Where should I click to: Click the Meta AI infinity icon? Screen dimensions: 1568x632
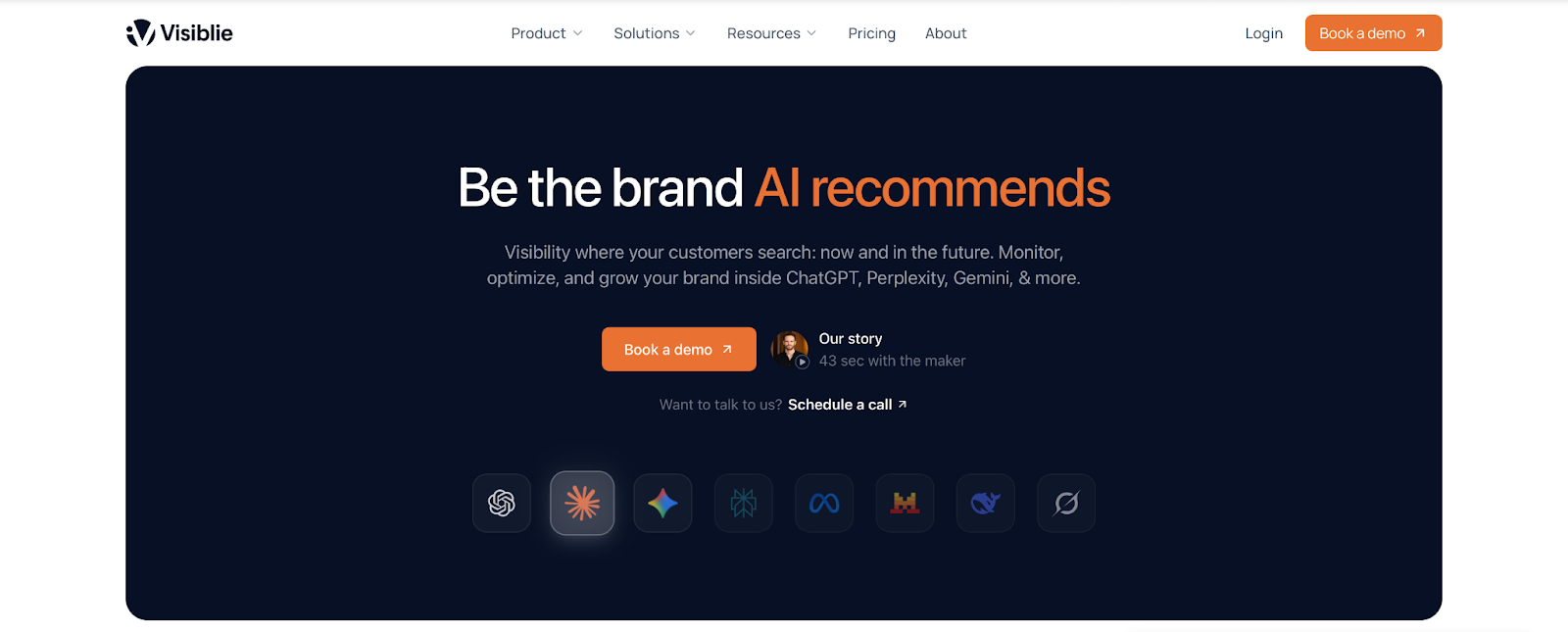[824, 503]
